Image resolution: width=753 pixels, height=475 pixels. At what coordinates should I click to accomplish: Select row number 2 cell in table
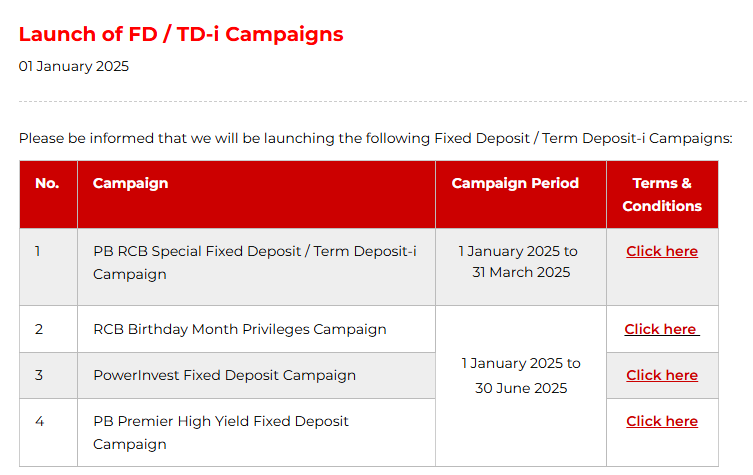(39, 329)
